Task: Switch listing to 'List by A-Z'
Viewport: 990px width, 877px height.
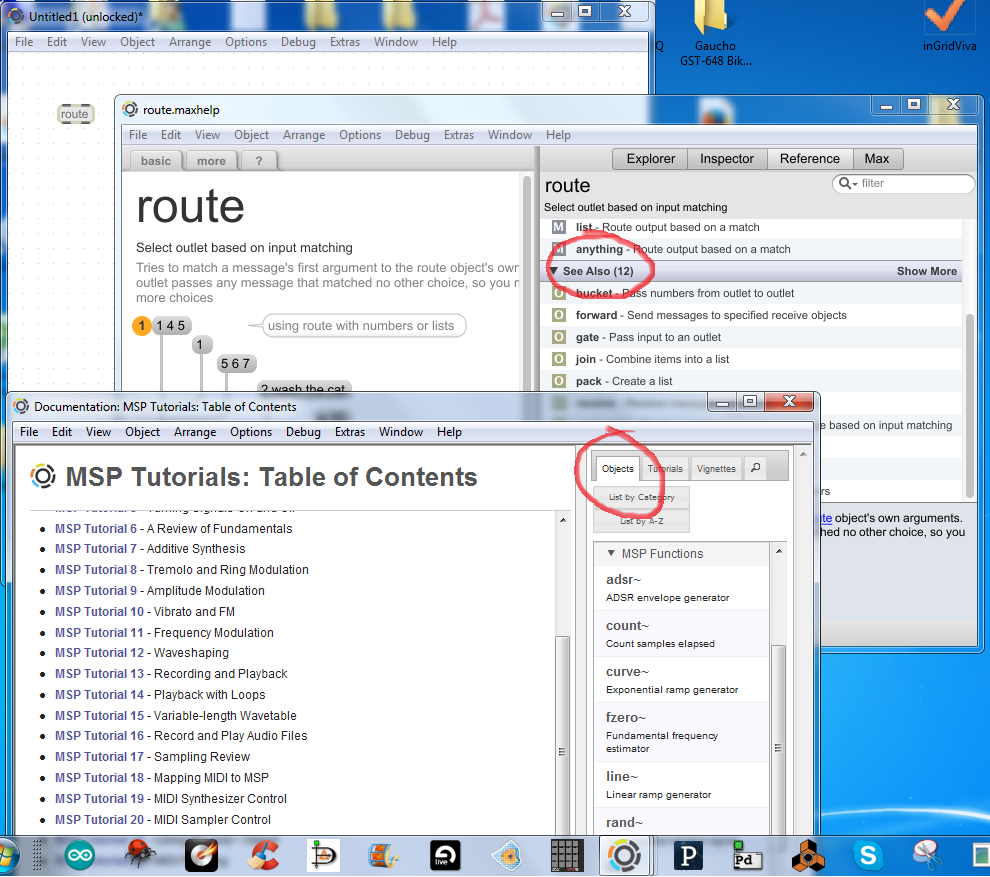Action: (641, 521)
